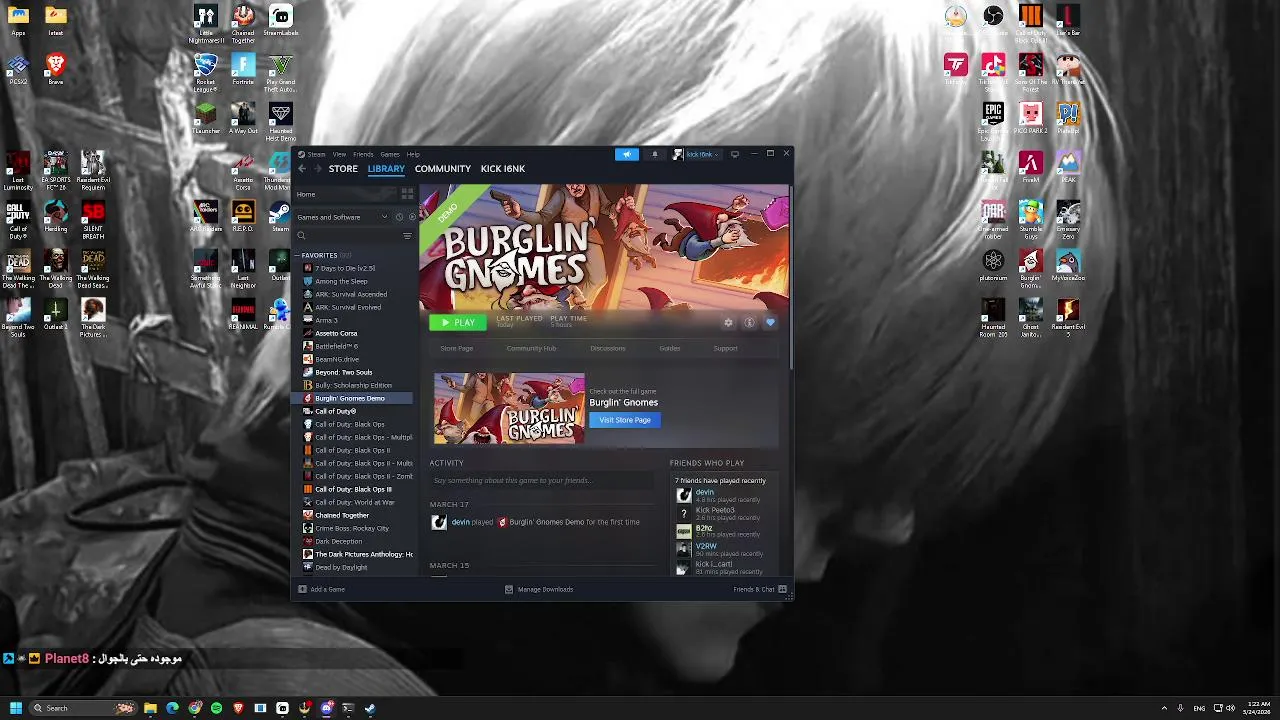This screenshot has width=1280, height=720.
Task: Open the KICK I6NK profile tab
Action: [x=502, y=169]
